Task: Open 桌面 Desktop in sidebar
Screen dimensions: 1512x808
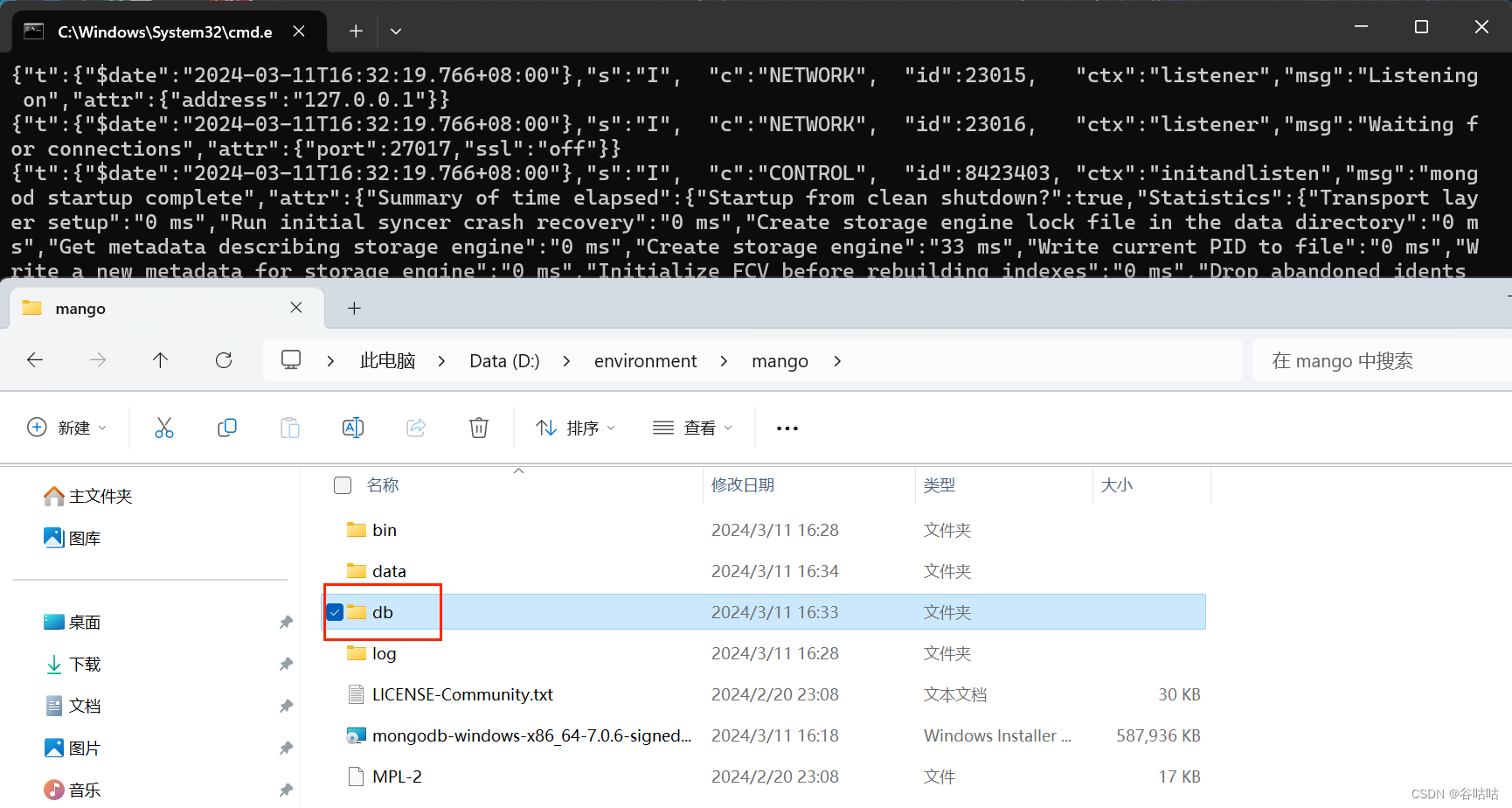Action: pyautogui.click(x=73, y=623)
